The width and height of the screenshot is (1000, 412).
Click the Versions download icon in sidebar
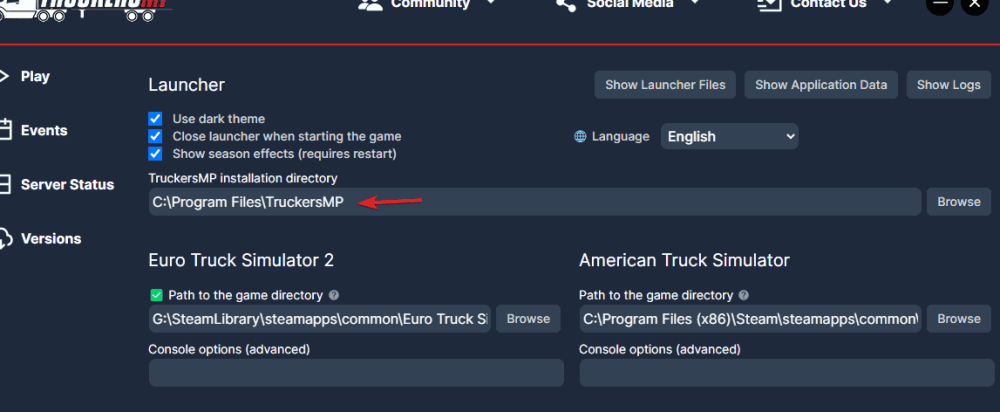click(x=5, y=239)
